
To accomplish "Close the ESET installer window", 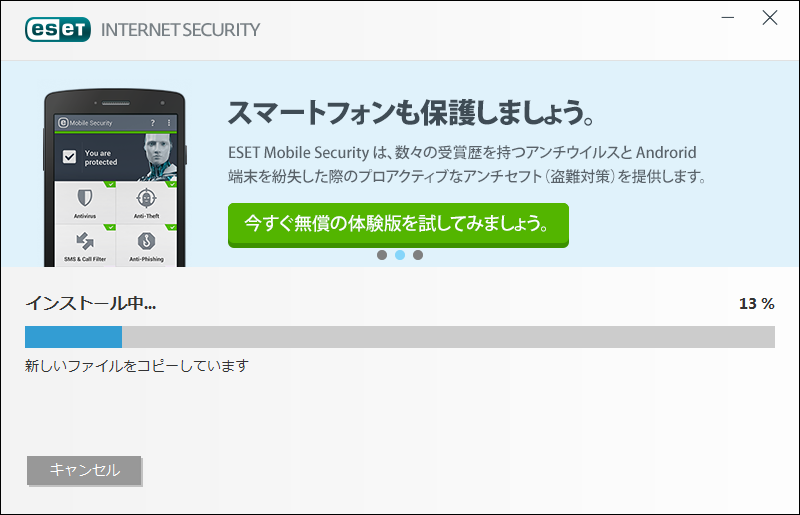I will [x=770, y=18].
